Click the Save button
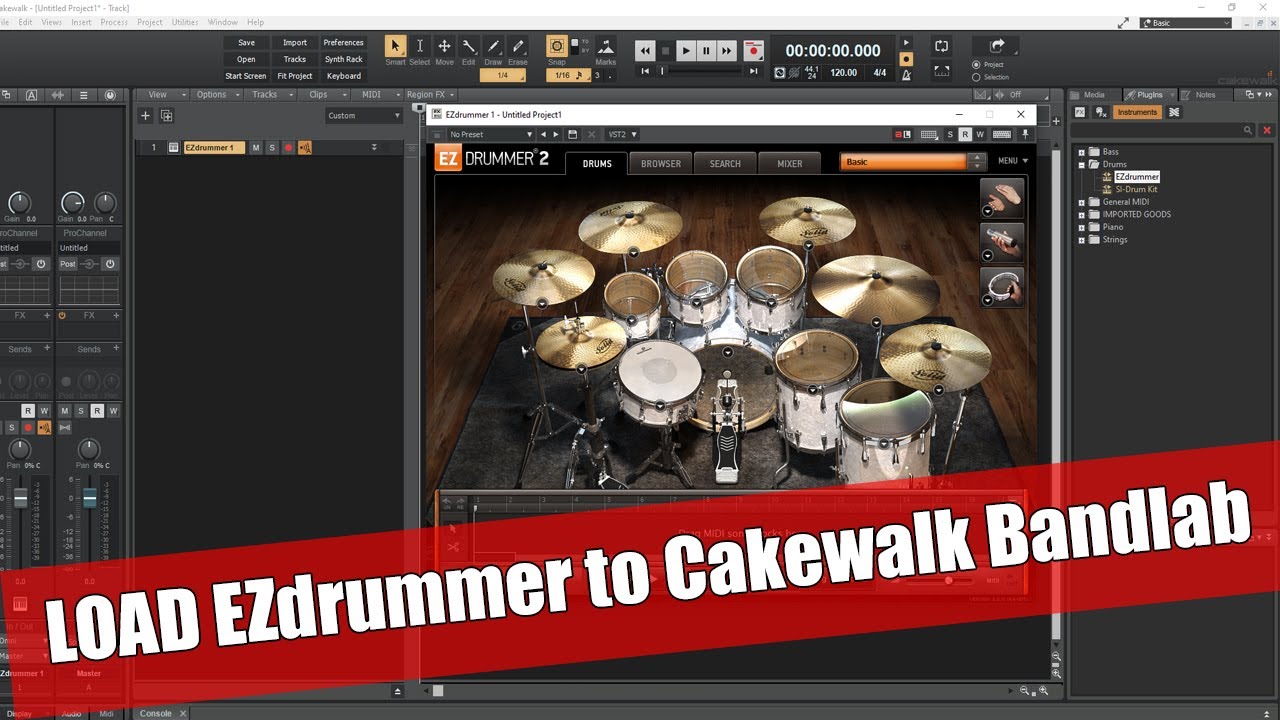This screenshot has width=1280, height=720. tap(246, 43)
